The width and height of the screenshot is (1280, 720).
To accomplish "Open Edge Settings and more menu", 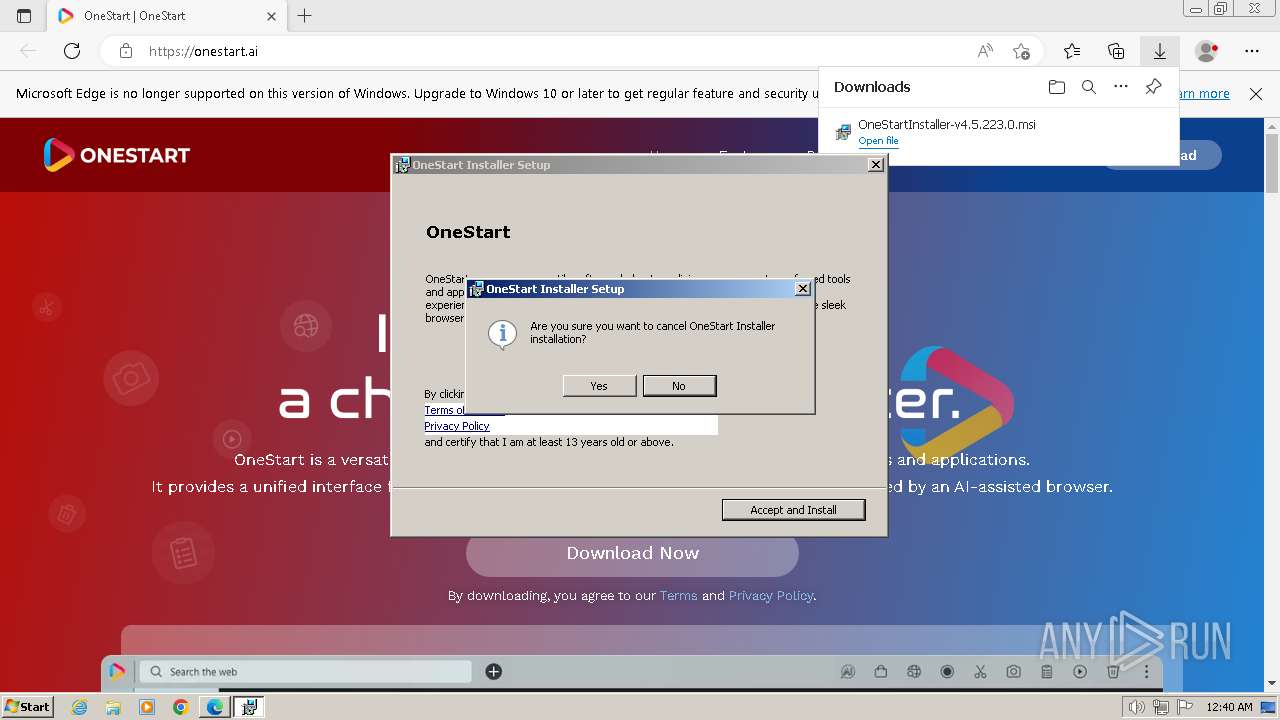I will (1252, 51).
